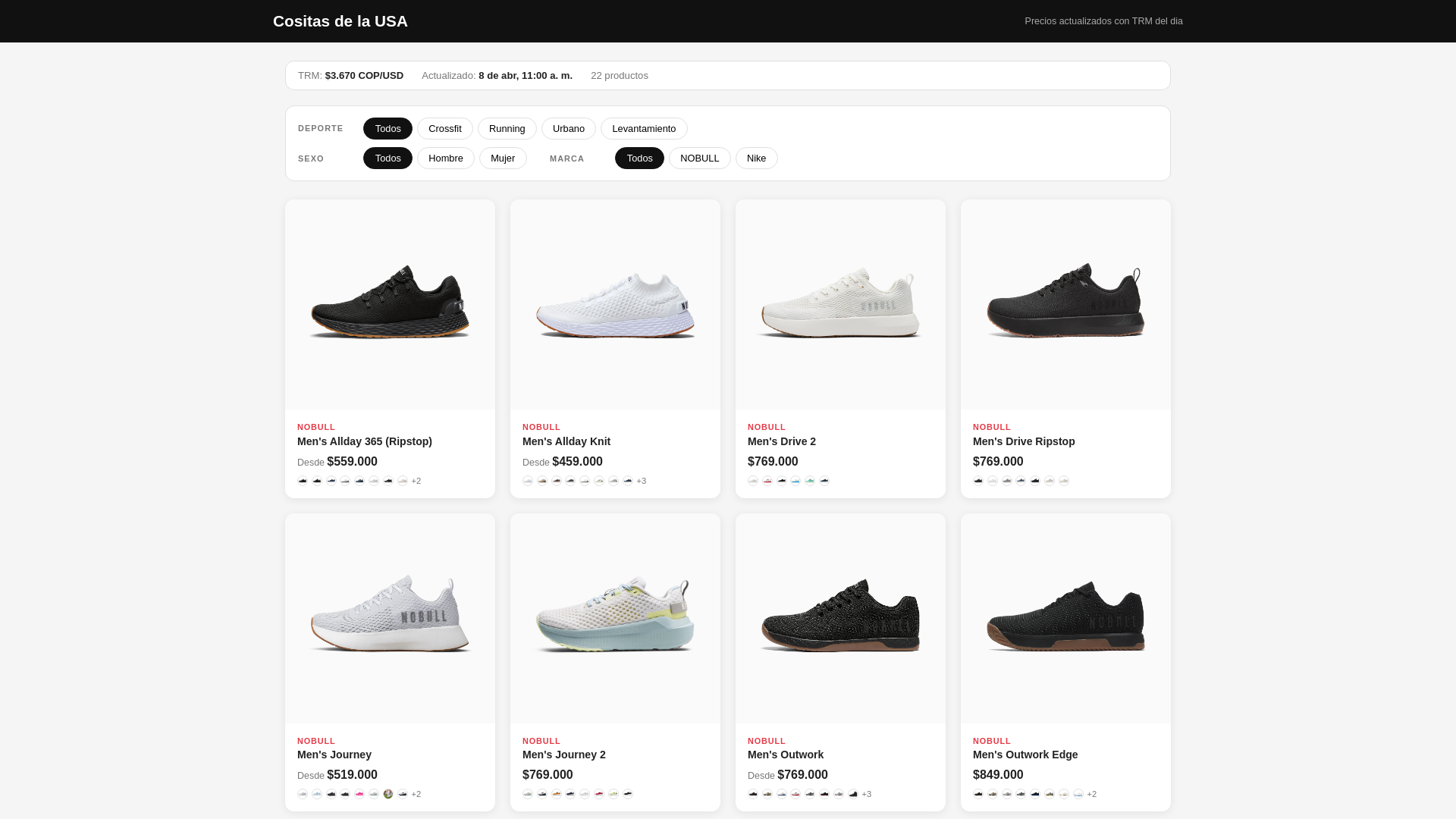This screenshot has width=1456, height=819.
Task: Open Men's Allday Knit product title
Action: [566, 441]
